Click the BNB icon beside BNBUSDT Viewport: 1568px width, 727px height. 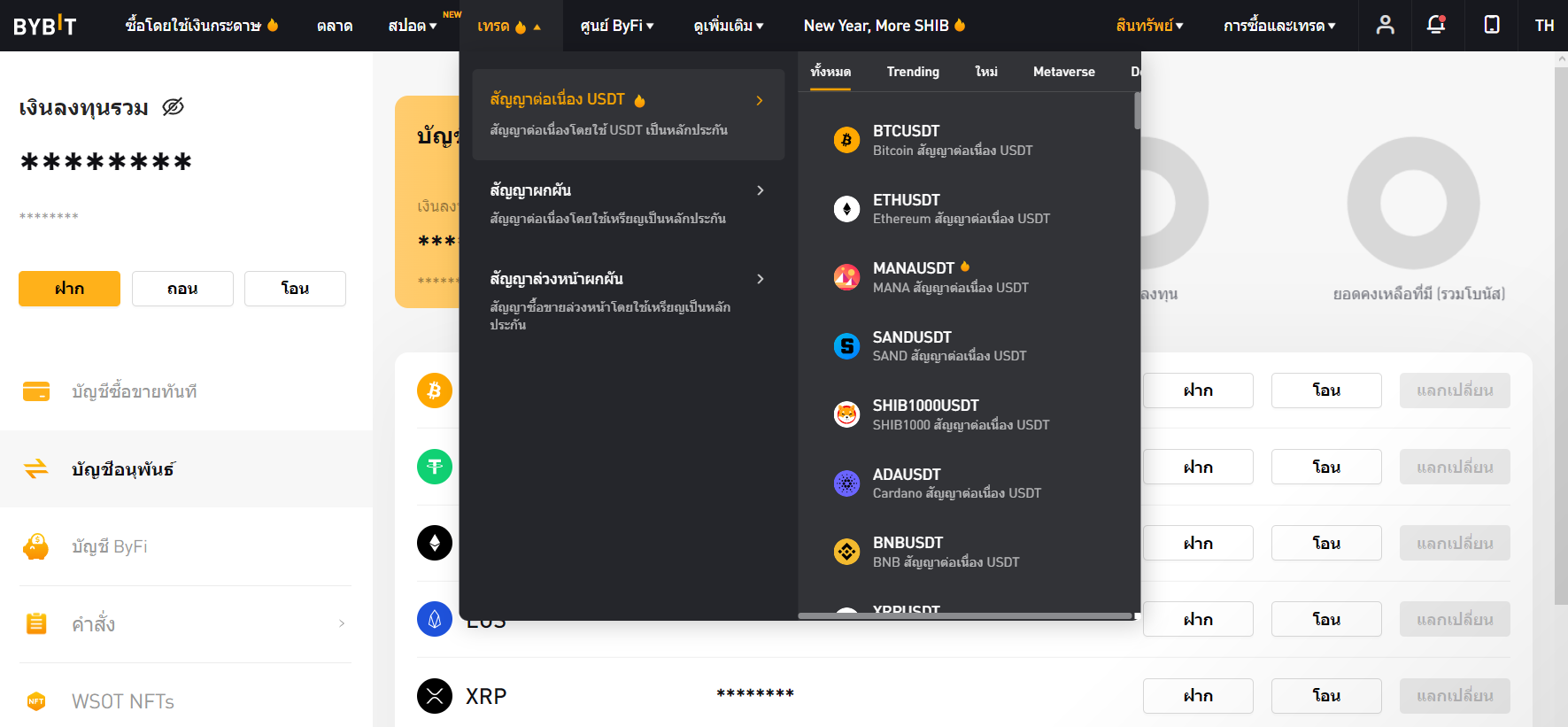846,552
